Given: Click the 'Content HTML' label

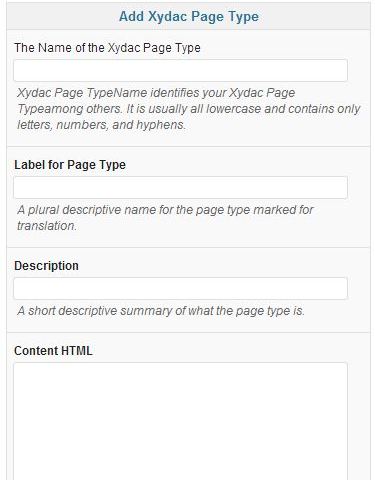Looking at the screenshot, I should [x=53, y=351].
